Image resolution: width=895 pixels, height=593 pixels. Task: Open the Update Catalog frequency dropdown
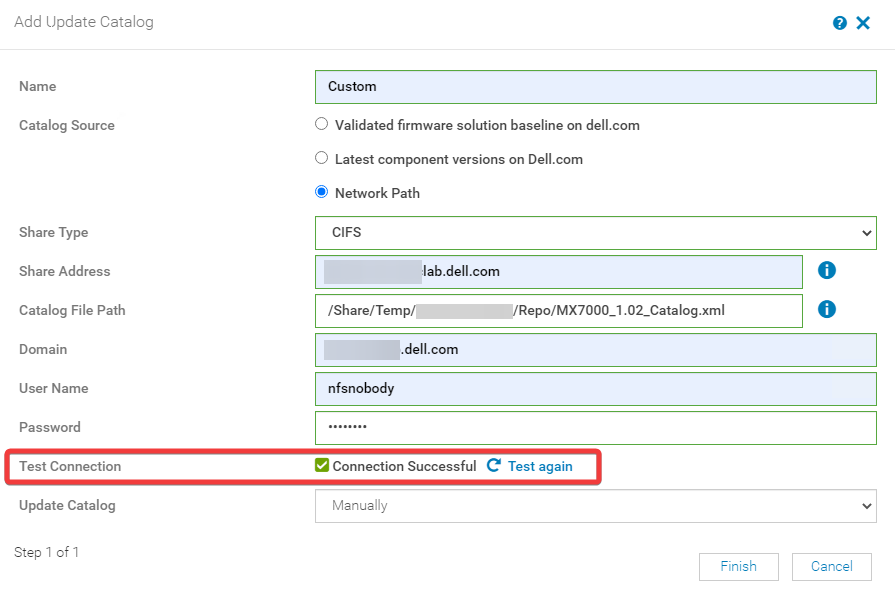click(595, 505)
